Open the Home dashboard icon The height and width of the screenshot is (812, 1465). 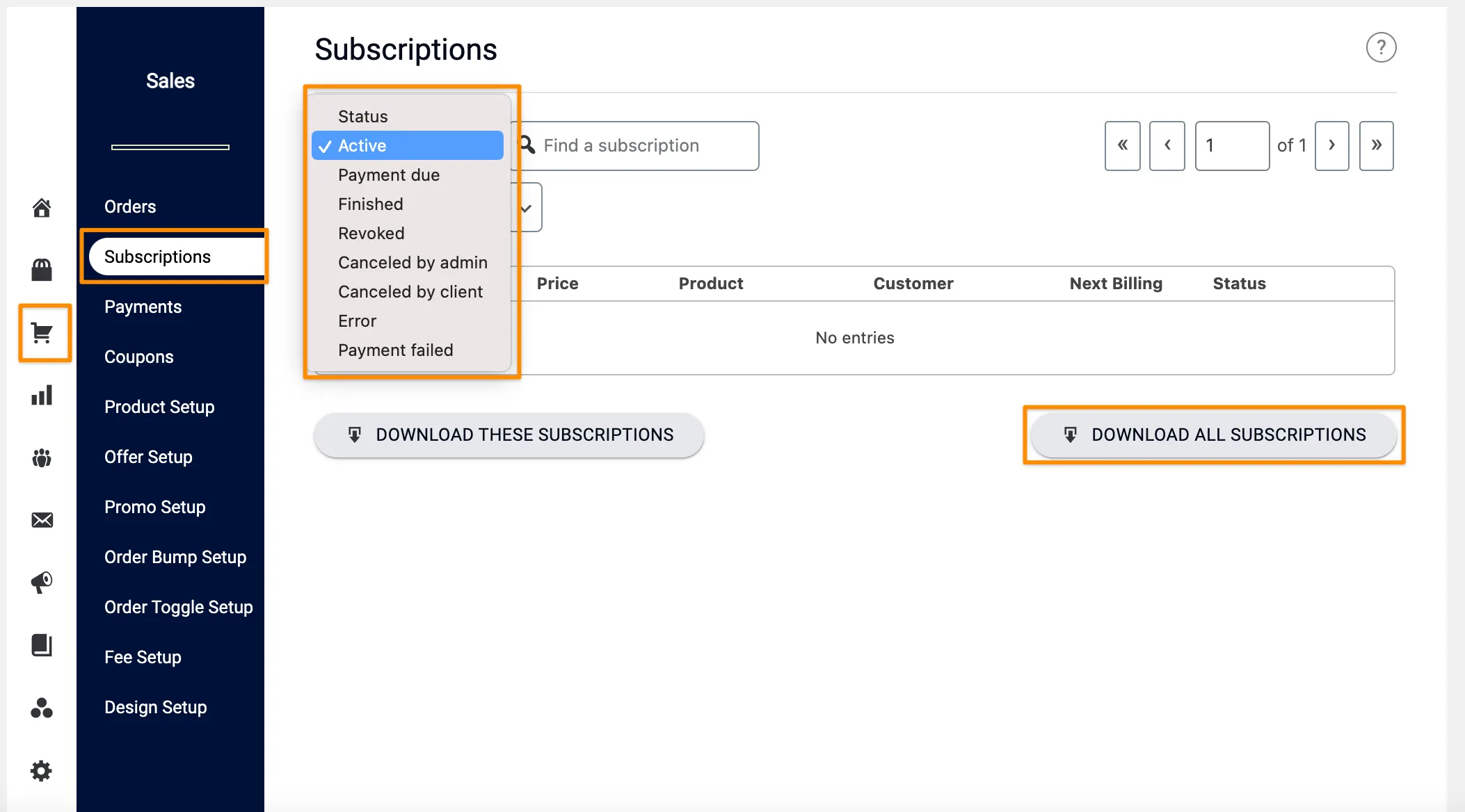[42, 207]
